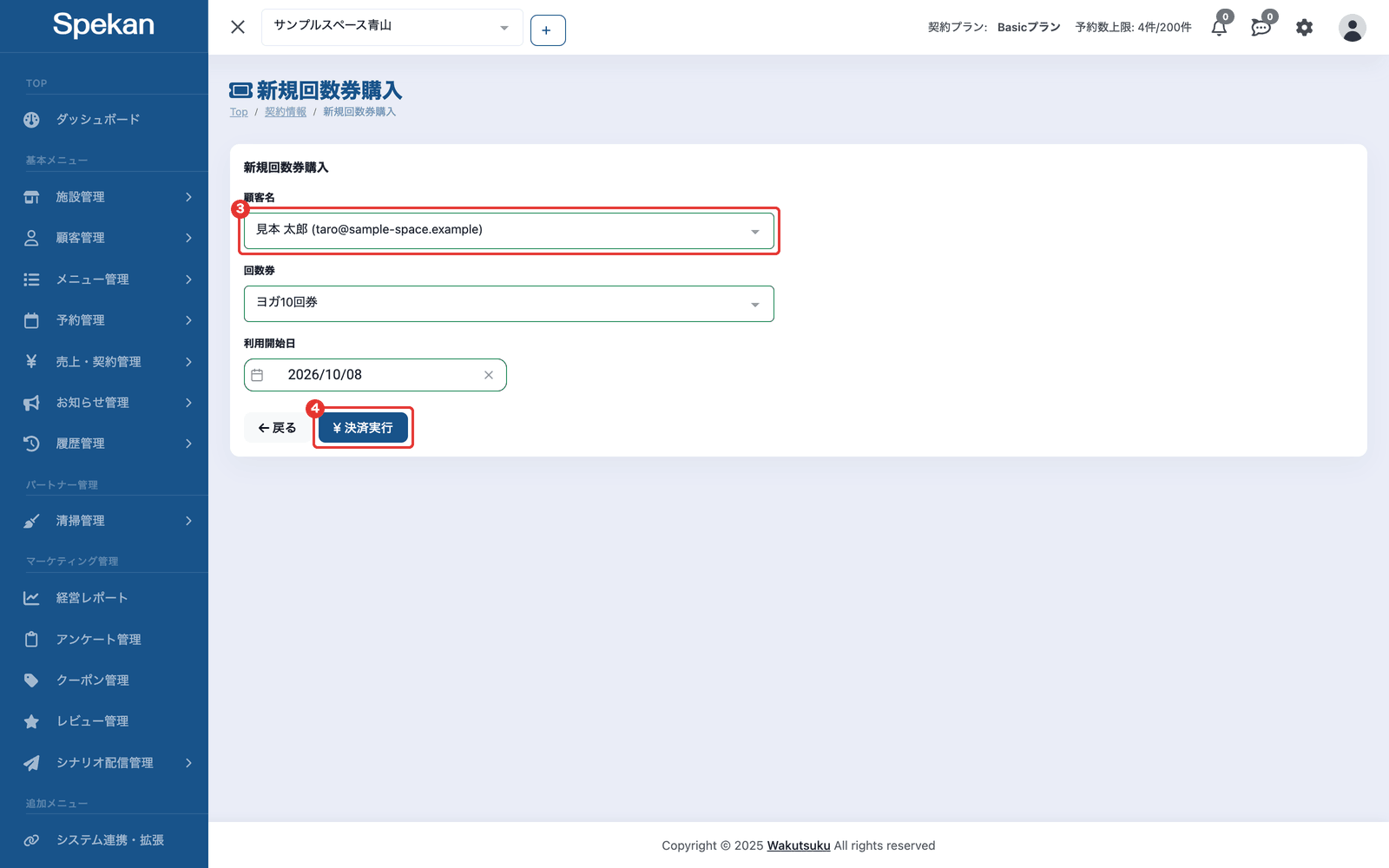This screenshot has width=1389, height=868.
Task: Click the plus button to add space
Action: tap(548, 30)
